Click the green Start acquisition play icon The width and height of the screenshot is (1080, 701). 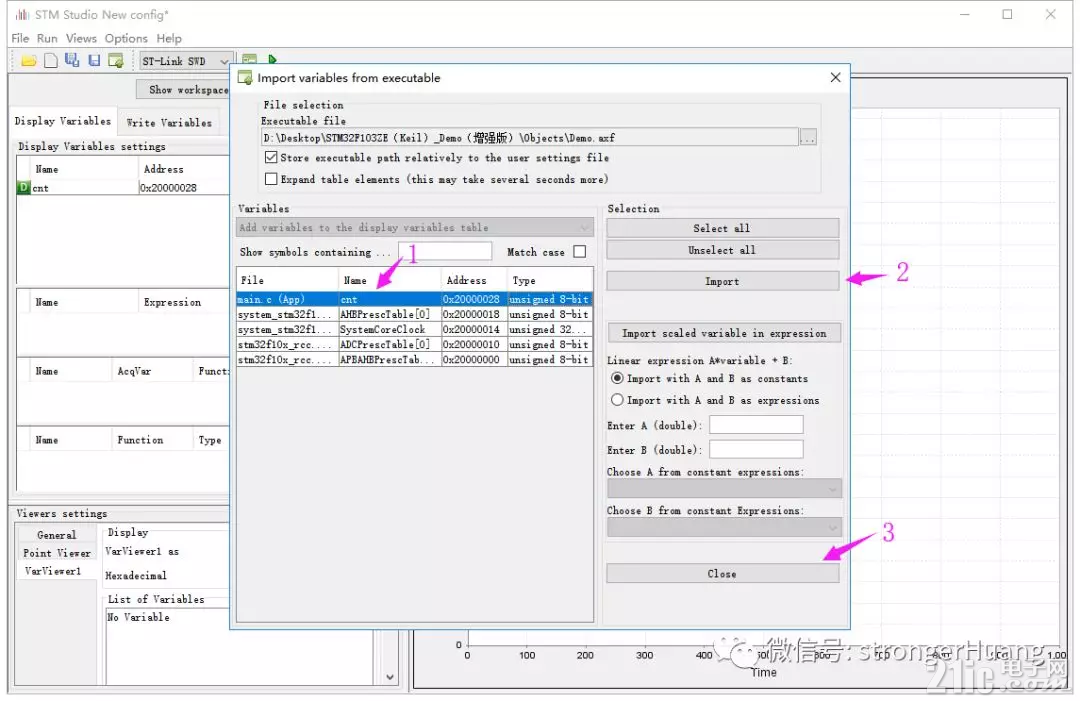(x=273, y=60)
